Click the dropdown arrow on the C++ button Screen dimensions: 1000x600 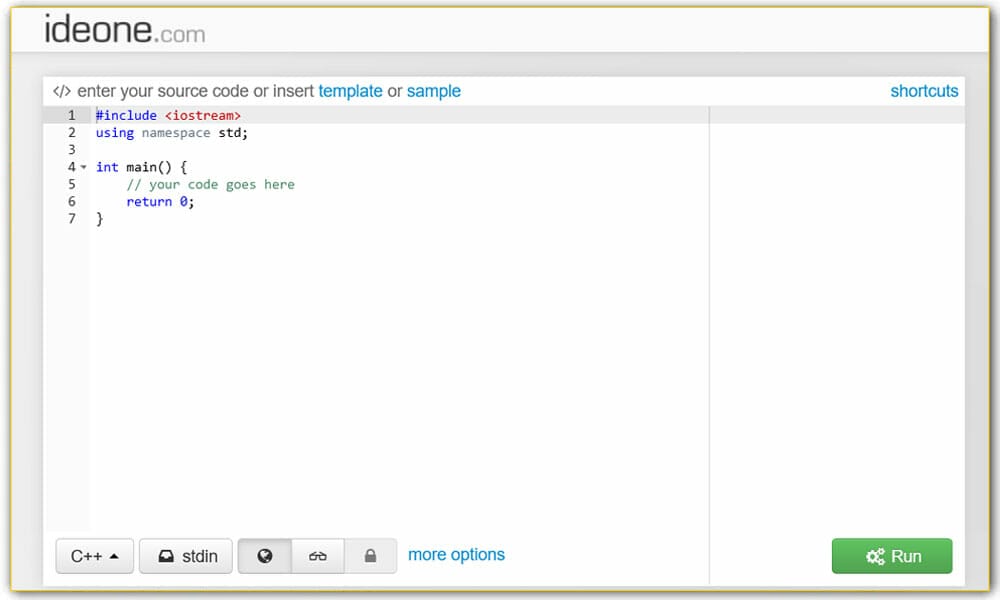[x=116, y=555]
